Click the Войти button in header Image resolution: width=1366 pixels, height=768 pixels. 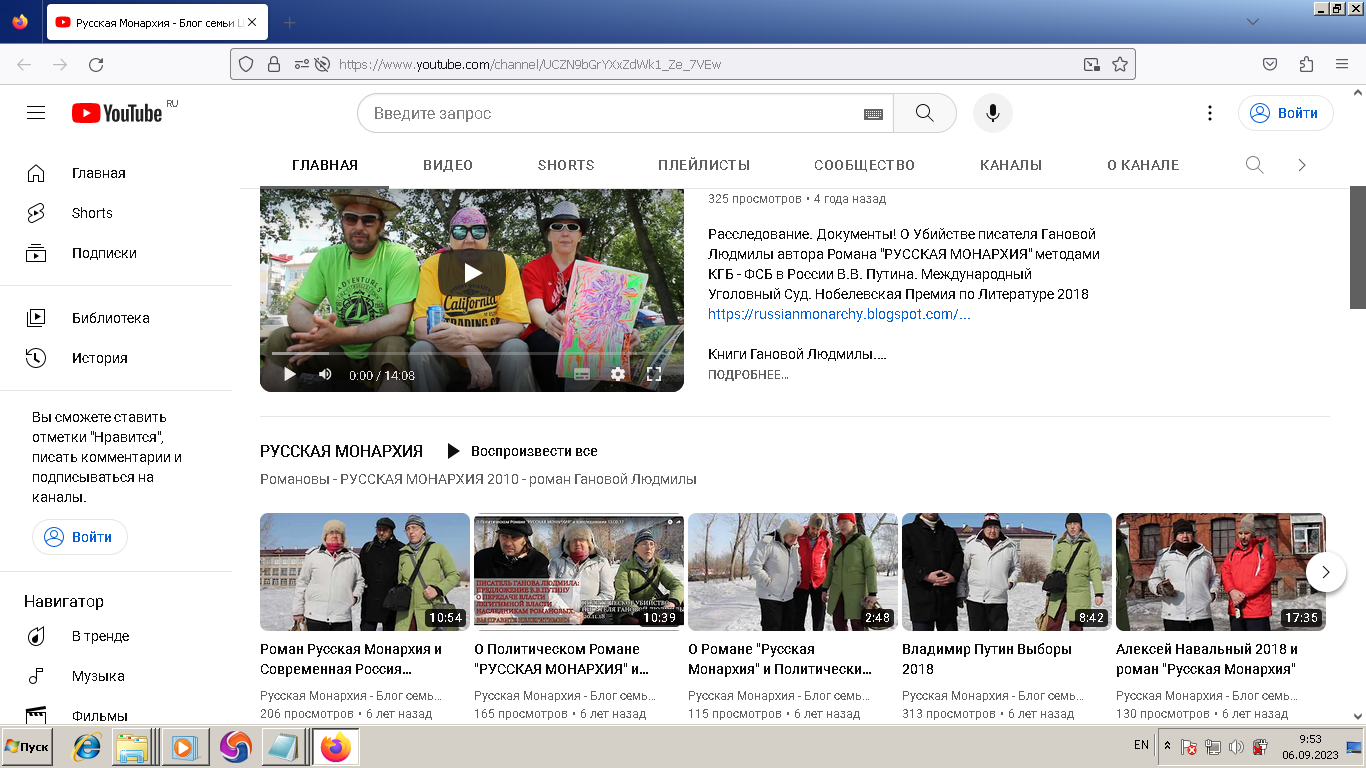pyautogui.click(x=1285, y=113)
